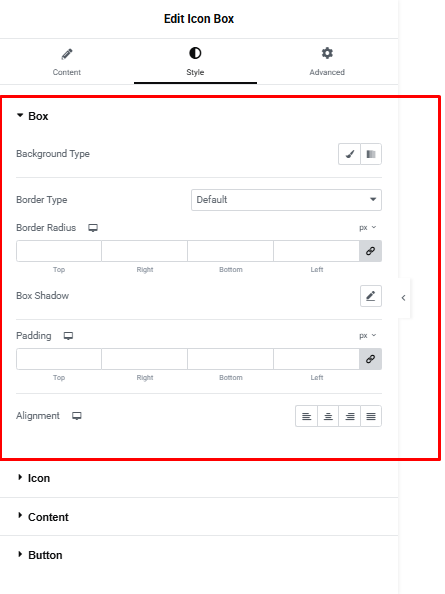The image size is (445, 594).
Task: Align icon box content center
Action: [328, 416]
